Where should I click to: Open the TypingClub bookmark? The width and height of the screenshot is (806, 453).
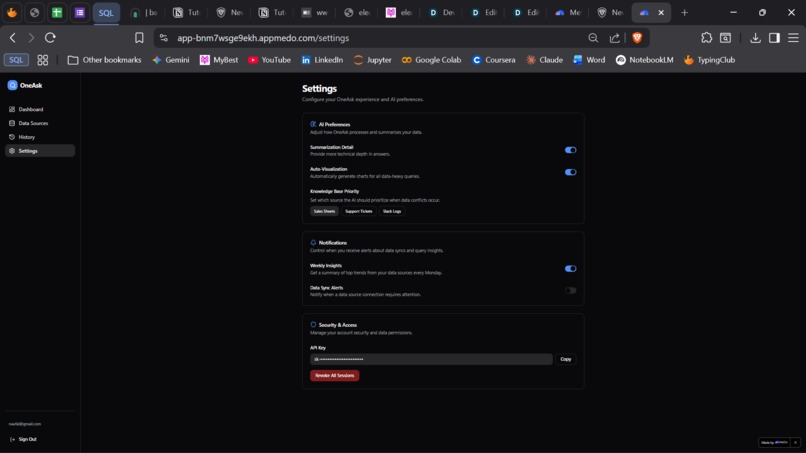point(709,60)
